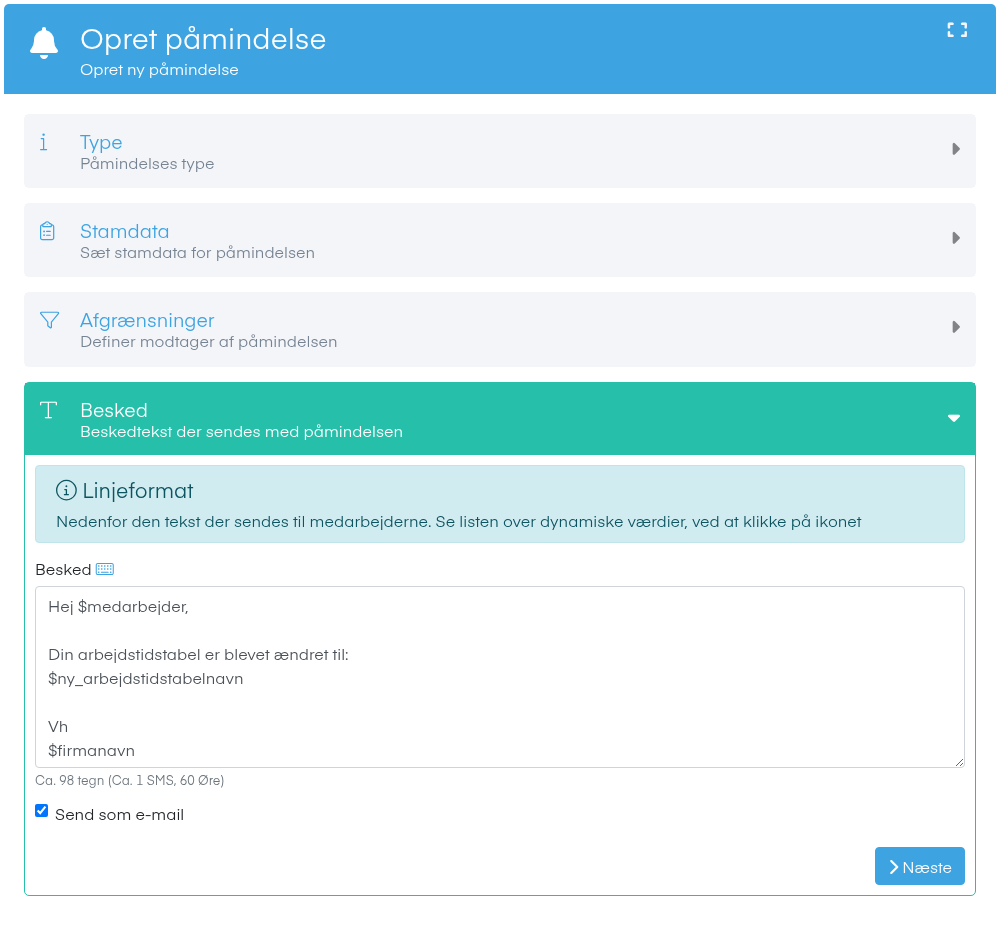Viewport: 1000px width, 935px height.
Task: Click the 'Ca. 98 tegn' character count text
Action: [129, 780]
